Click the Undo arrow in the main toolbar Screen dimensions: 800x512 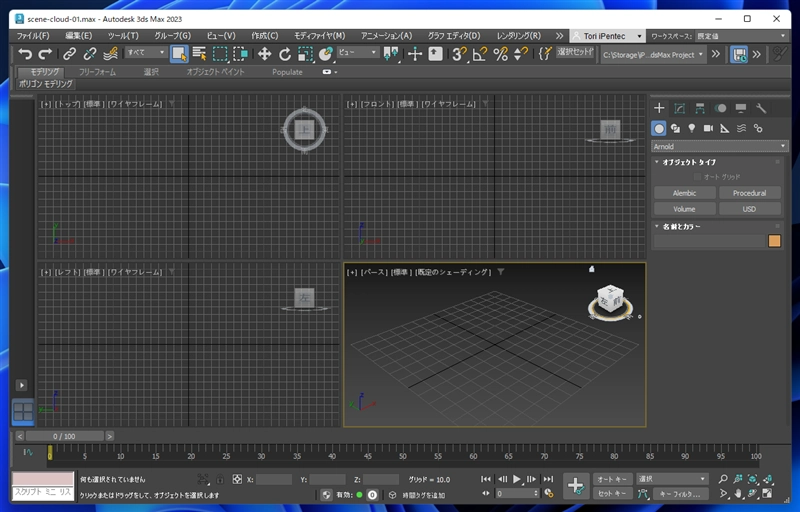25,54
